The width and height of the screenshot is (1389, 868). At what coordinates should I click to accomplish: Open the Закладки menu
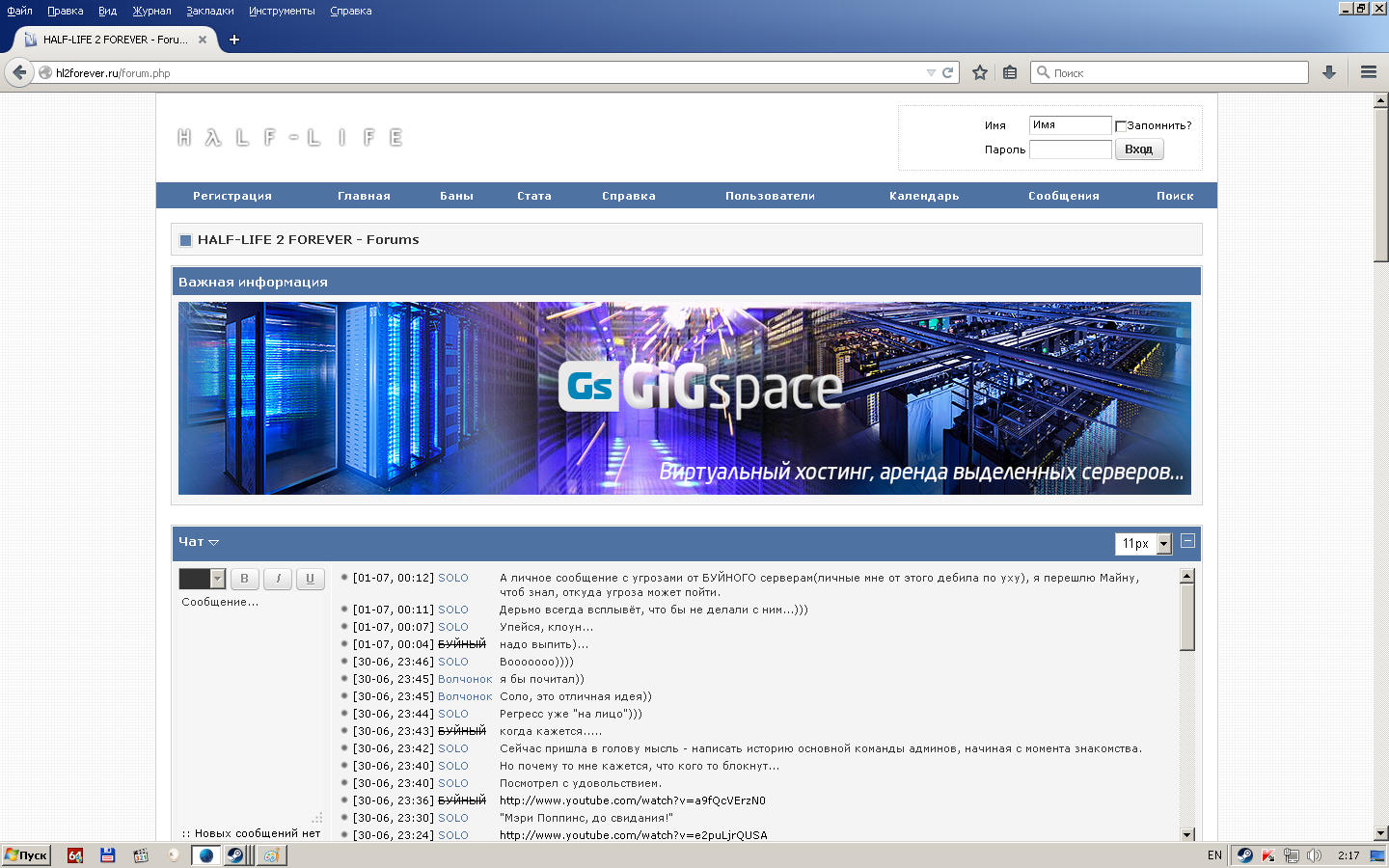point(210,11)
